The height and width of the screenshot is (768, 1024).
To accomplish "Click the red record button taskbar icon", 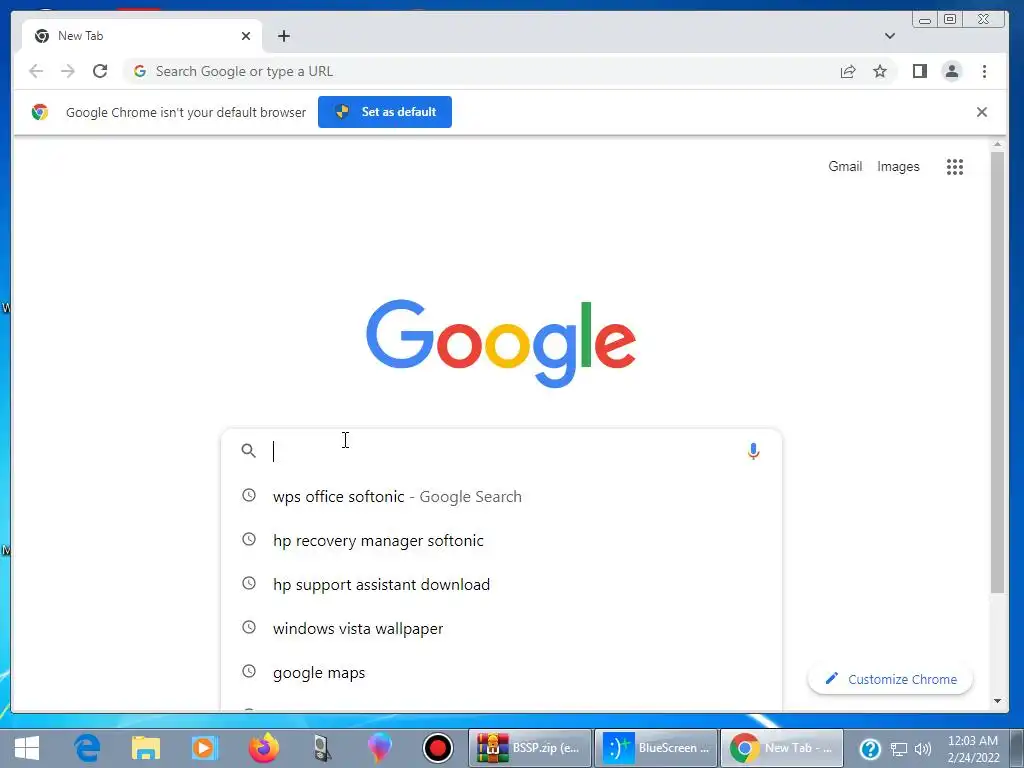I will click(x=438, y=748).
